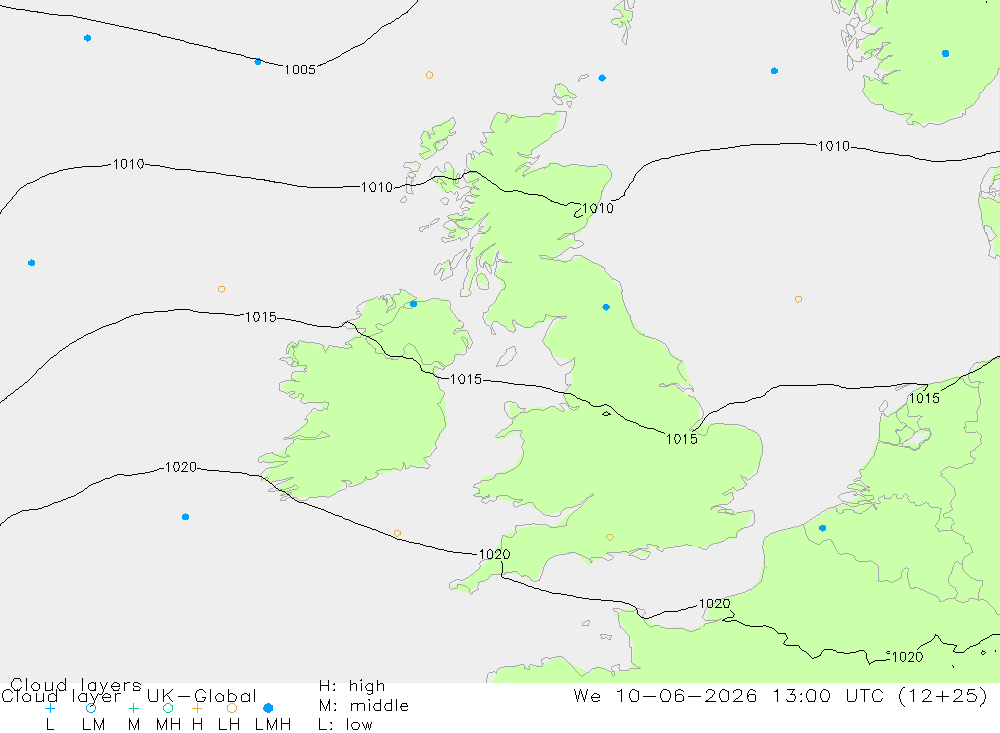Image resolution: width=1000 pixels, height=733 pixels.
Task: Click the 1020 label over France
Action: tap(907, 657)
